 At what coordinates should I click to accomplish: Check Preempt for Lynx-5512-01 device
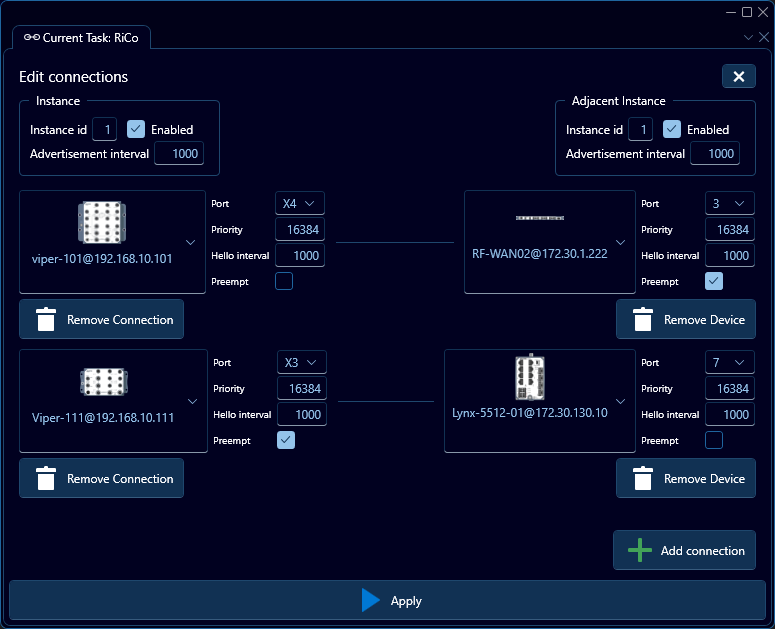pyautogui.click(x=714, y=440)
